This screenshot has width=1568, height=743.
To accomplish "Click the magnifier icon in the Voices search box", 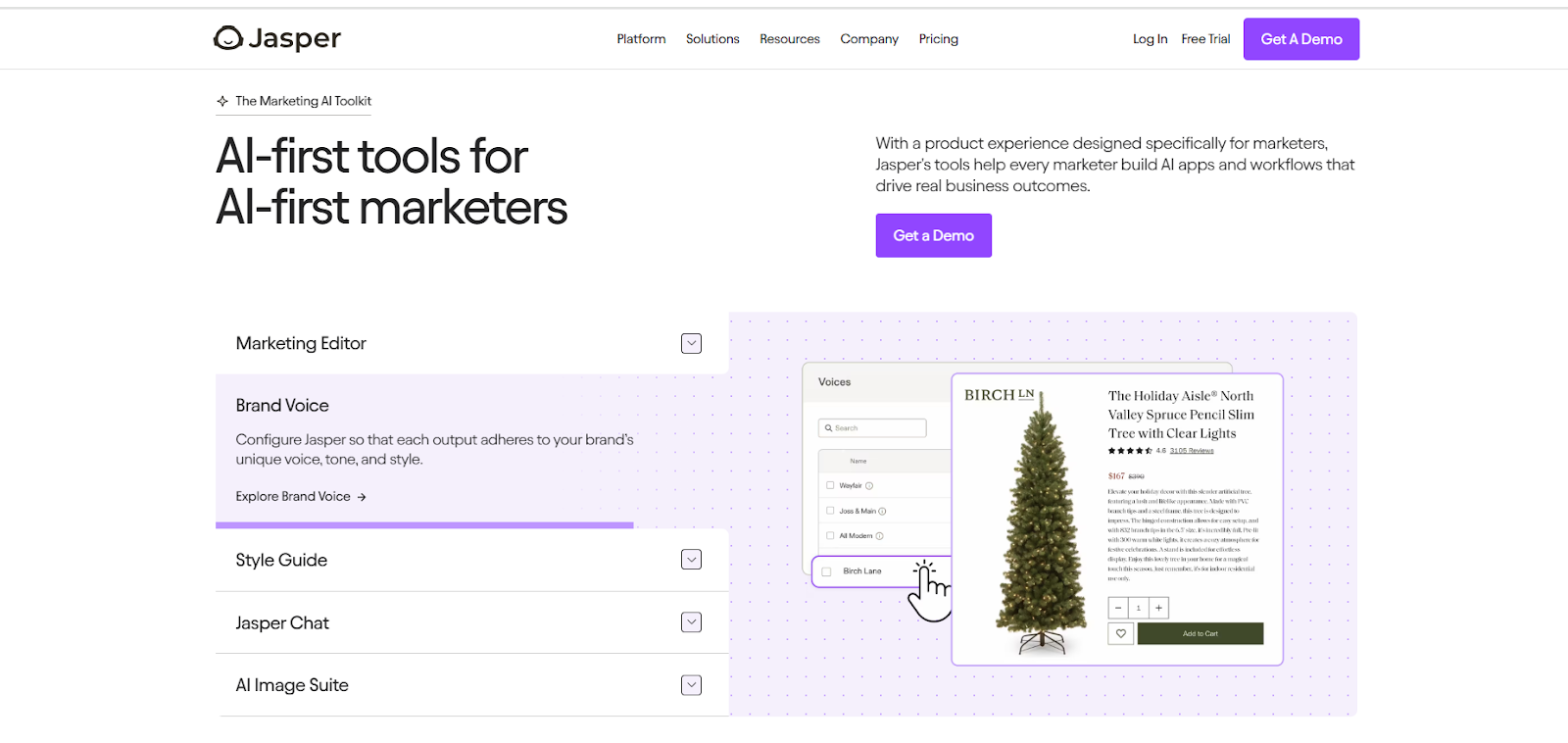I will click(828, 428).
